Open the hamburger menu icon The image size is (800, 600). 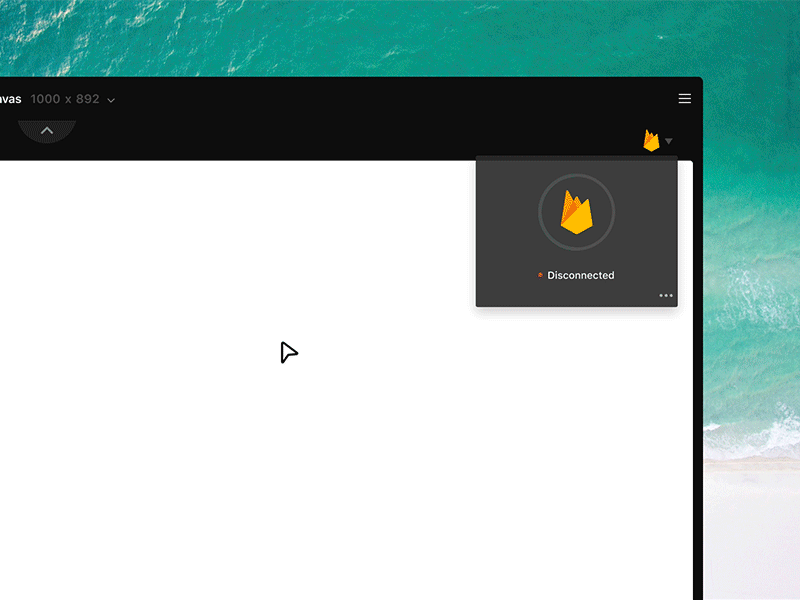685,98
